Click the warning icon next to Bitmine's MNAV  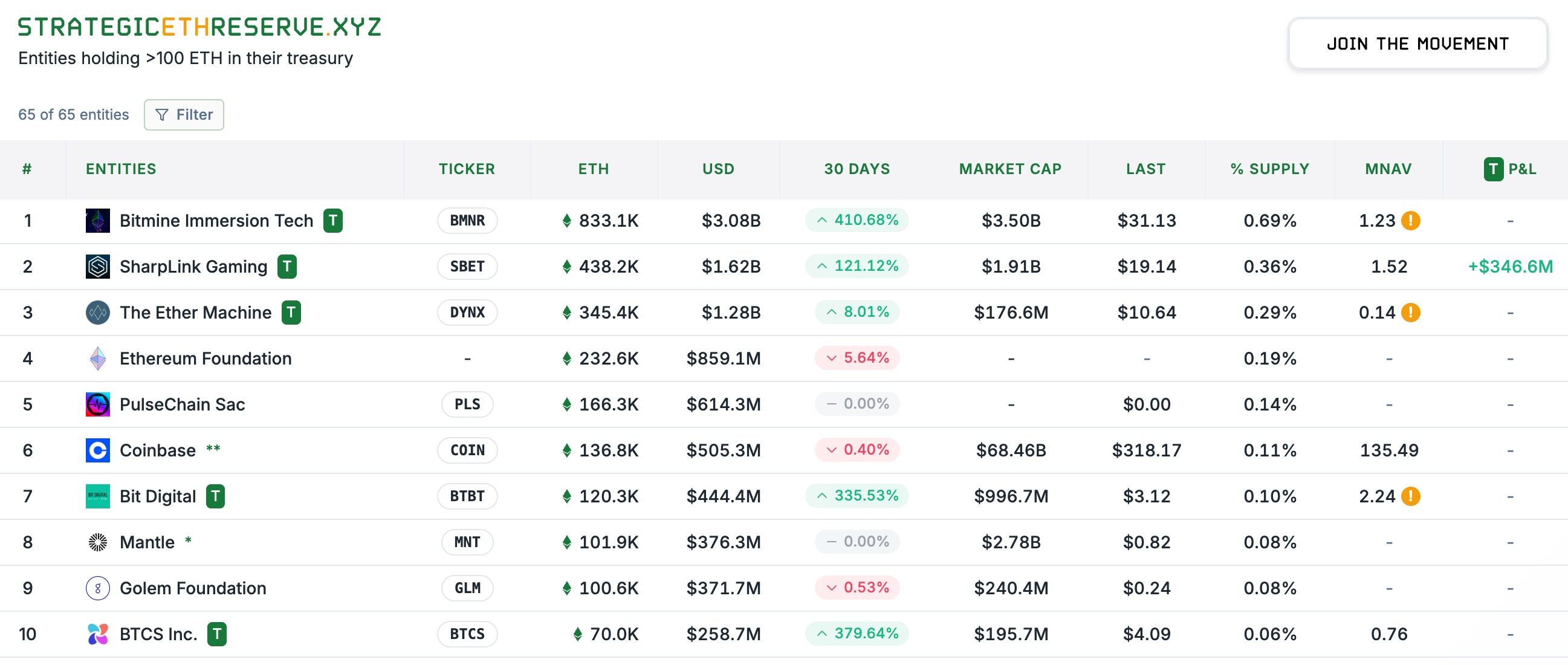click(1412, 221)
